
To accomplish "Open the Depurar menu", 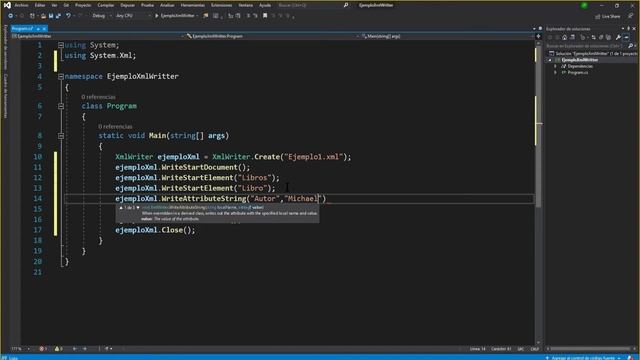I will pyautogui.click(x=127, y=5).
